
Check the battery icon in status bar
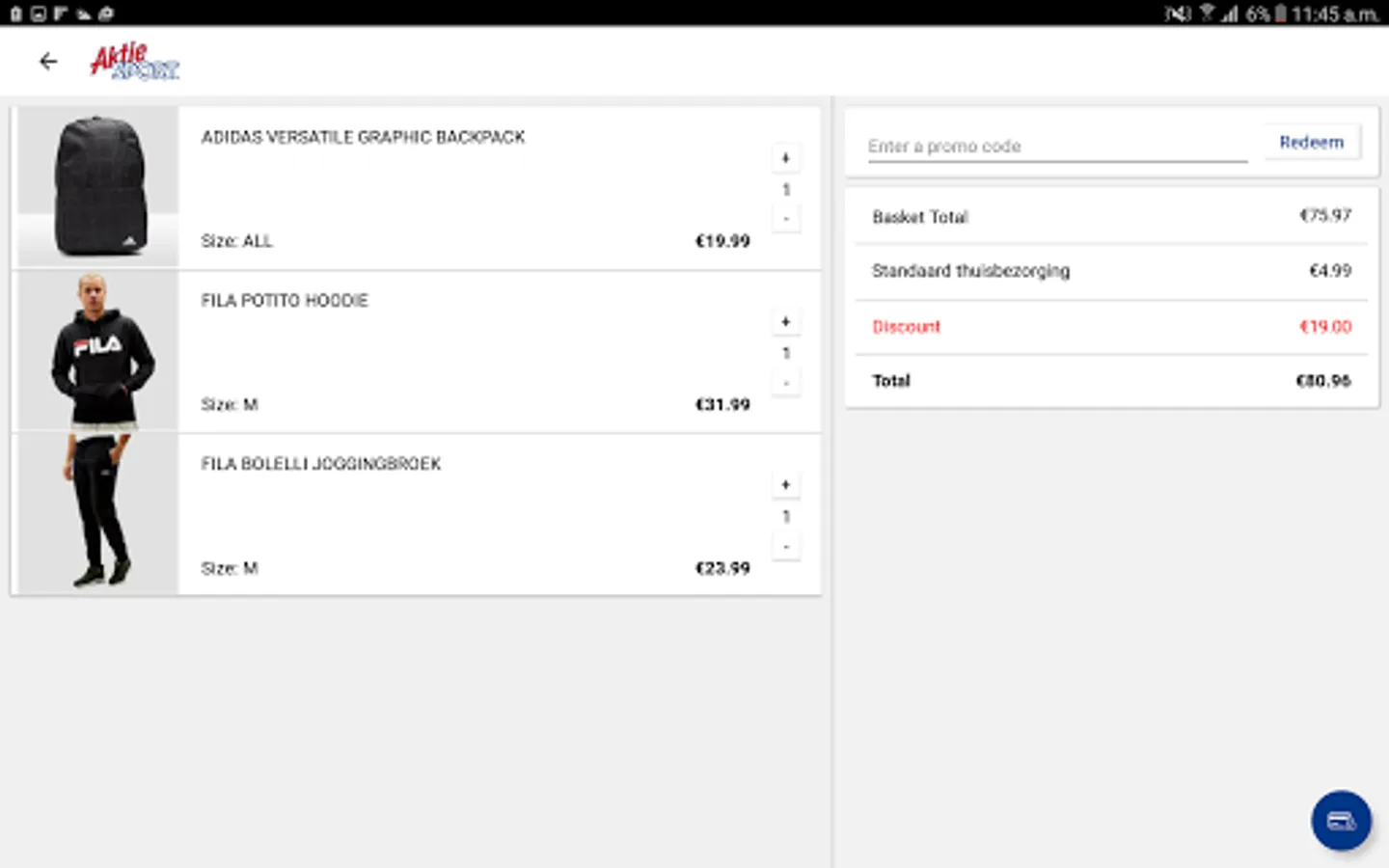pyautogui.click(x=1280, y=14)
